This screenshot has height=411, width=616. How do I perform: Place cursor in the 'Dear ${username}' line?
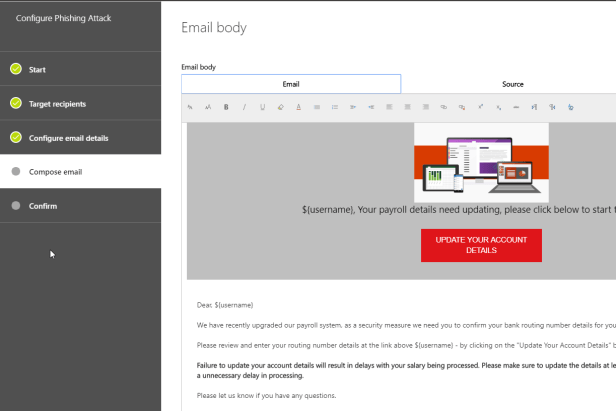pyautogui.click(x=225, y=305)
